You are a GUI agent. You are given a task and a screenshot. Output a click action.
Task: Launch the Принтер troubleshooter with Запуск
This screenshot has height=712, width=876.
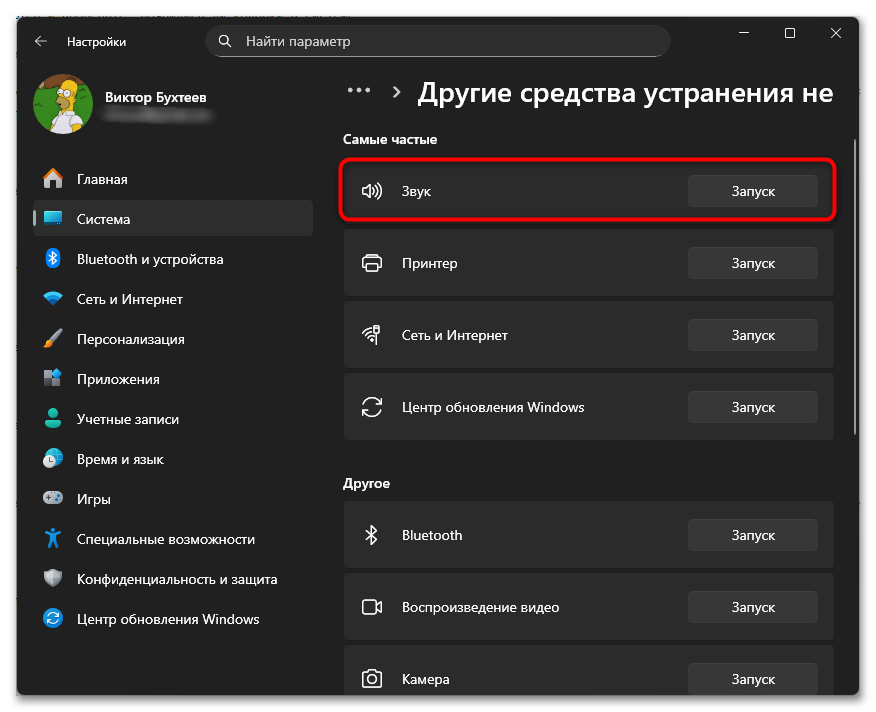[752, 262]
